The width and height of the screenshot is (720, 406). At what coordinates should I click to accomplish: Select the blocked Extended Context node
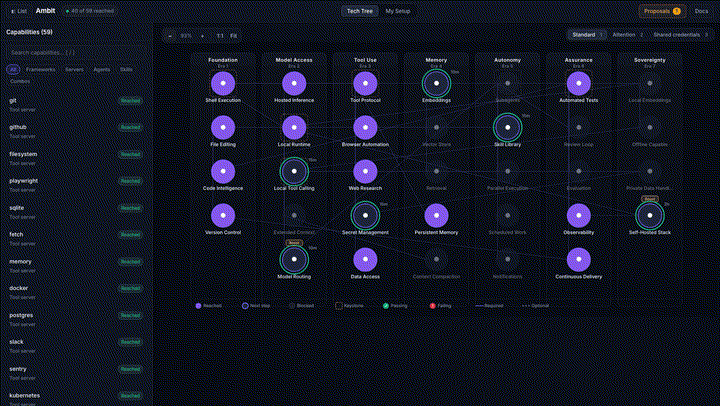tap(294, 215)
